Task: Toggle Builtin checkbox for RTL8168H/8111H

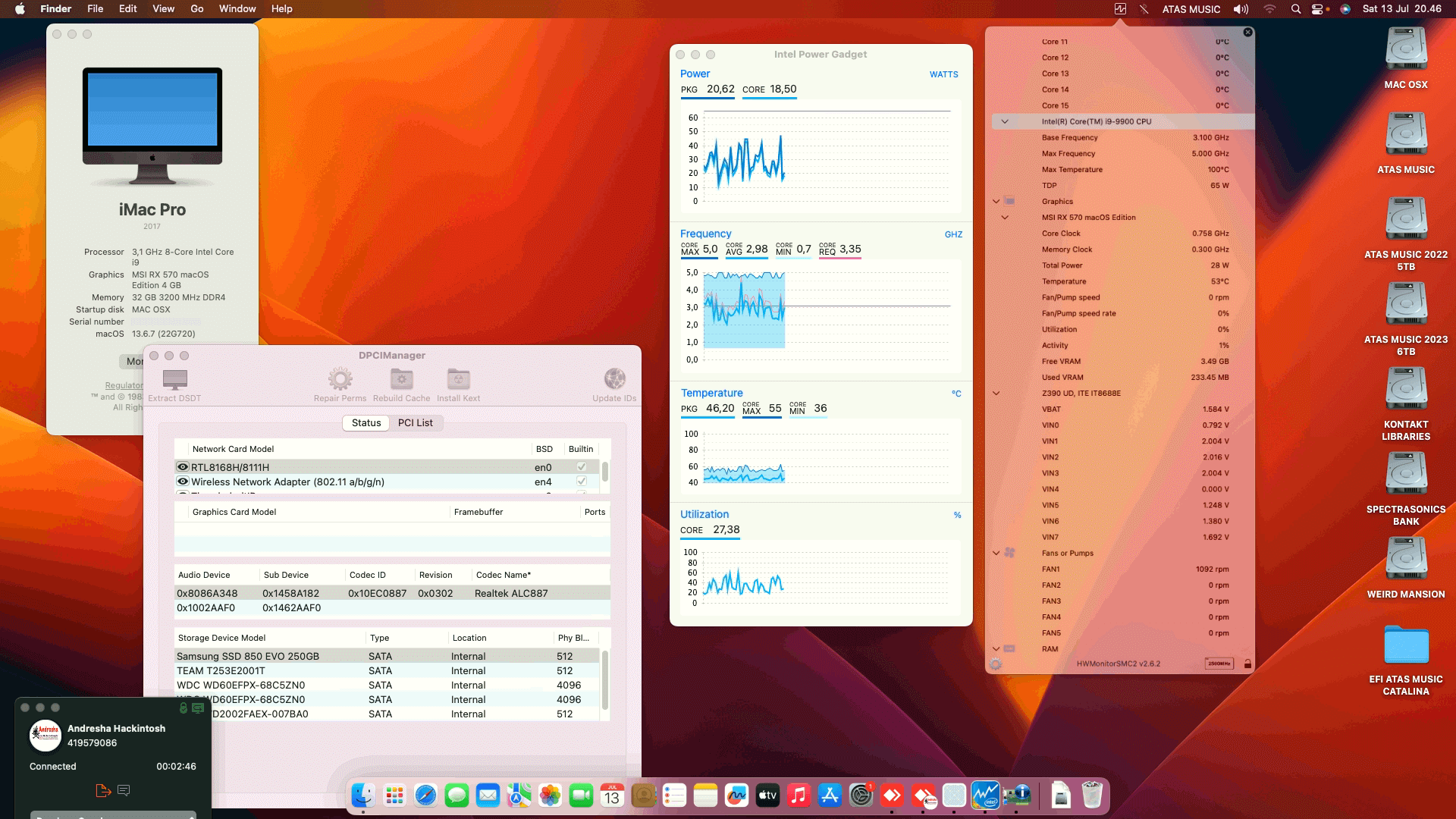Action: (x=582, y=467)
